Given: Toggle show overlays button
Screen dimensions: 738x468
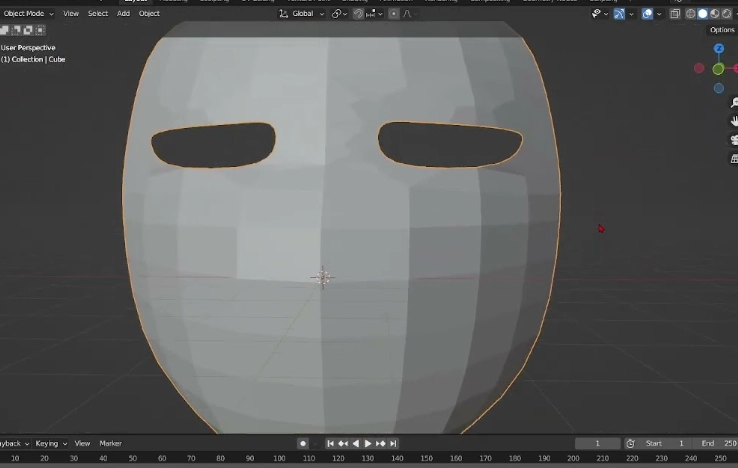Looking at the screenshot, I should click(647, 14).
